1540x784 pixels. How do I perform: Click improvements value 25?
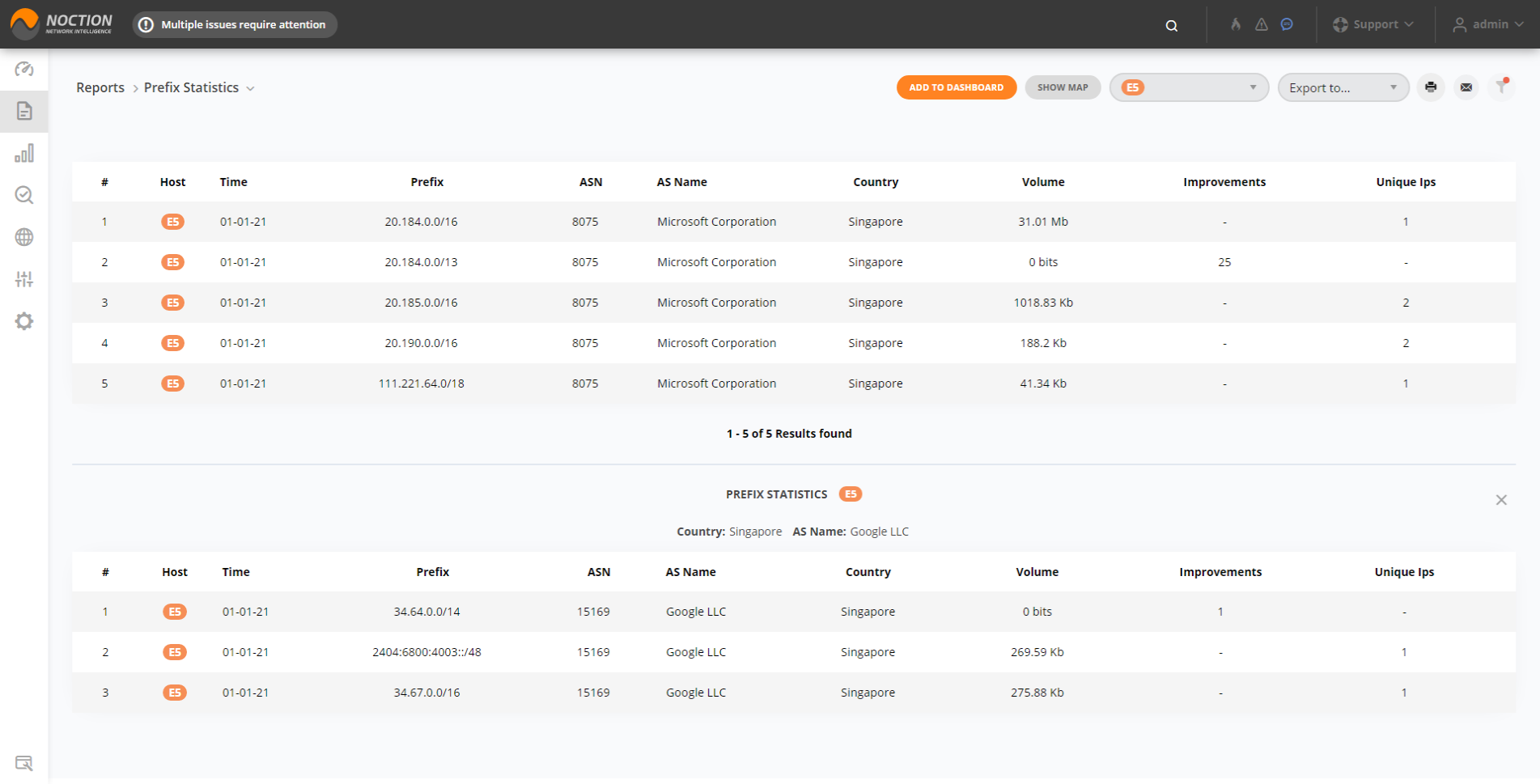click(1224, 262)
